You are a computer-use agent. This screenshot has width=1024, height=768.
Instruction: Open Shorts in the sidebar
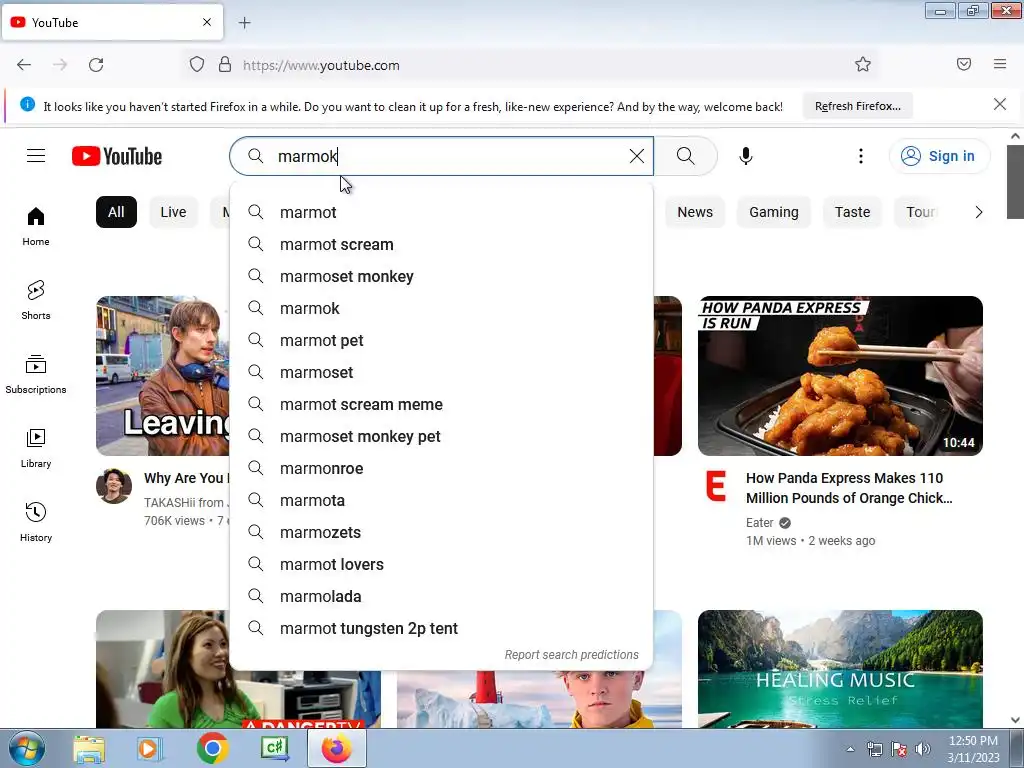(x=36, y=300)
